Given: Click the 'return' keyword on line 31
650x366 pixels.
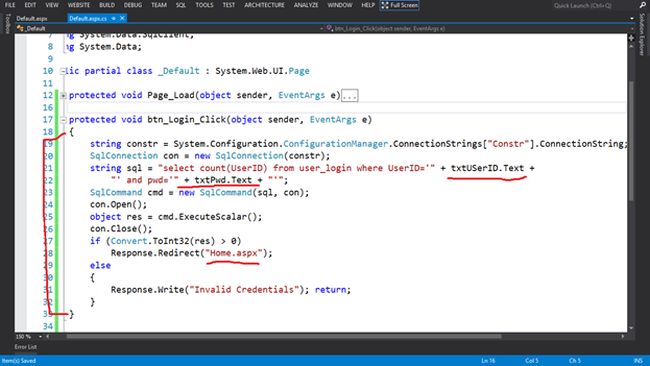Looking at the screenshot, I should 330,290.
